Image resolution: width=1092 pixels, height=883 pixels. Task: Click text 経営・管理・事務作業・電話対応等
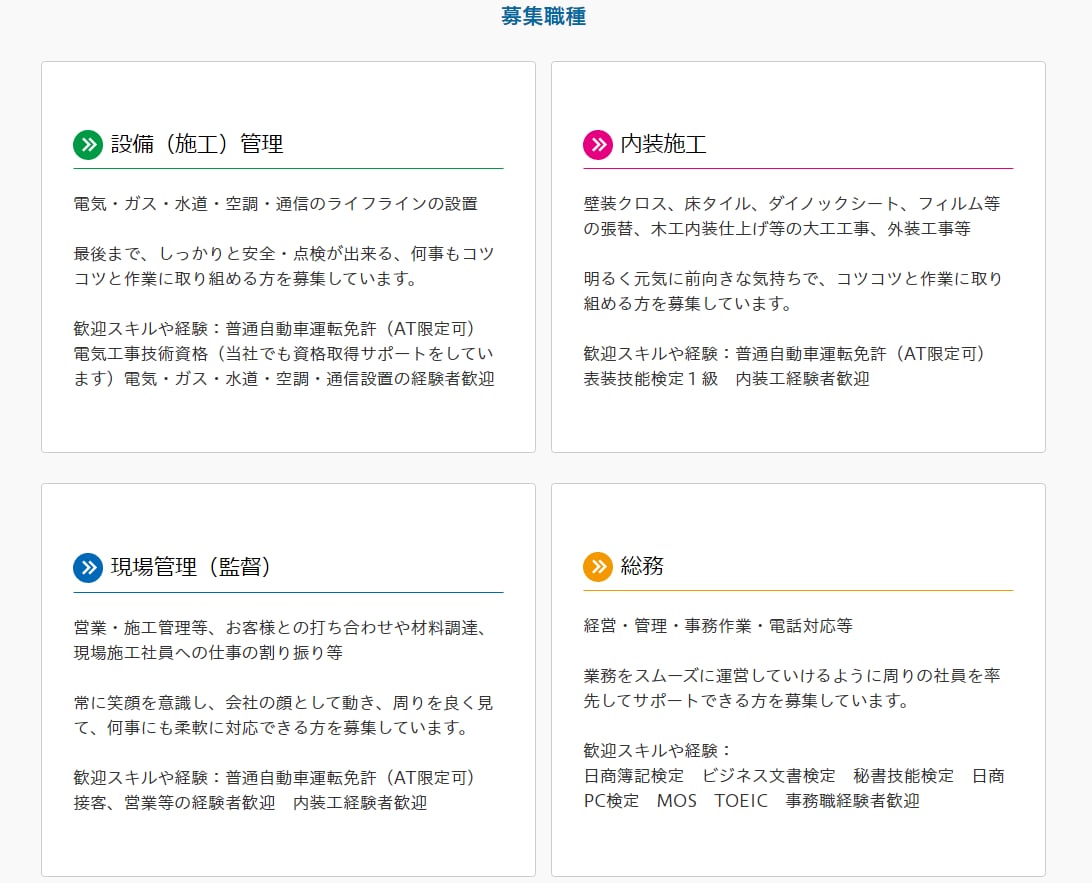(718, 627)
